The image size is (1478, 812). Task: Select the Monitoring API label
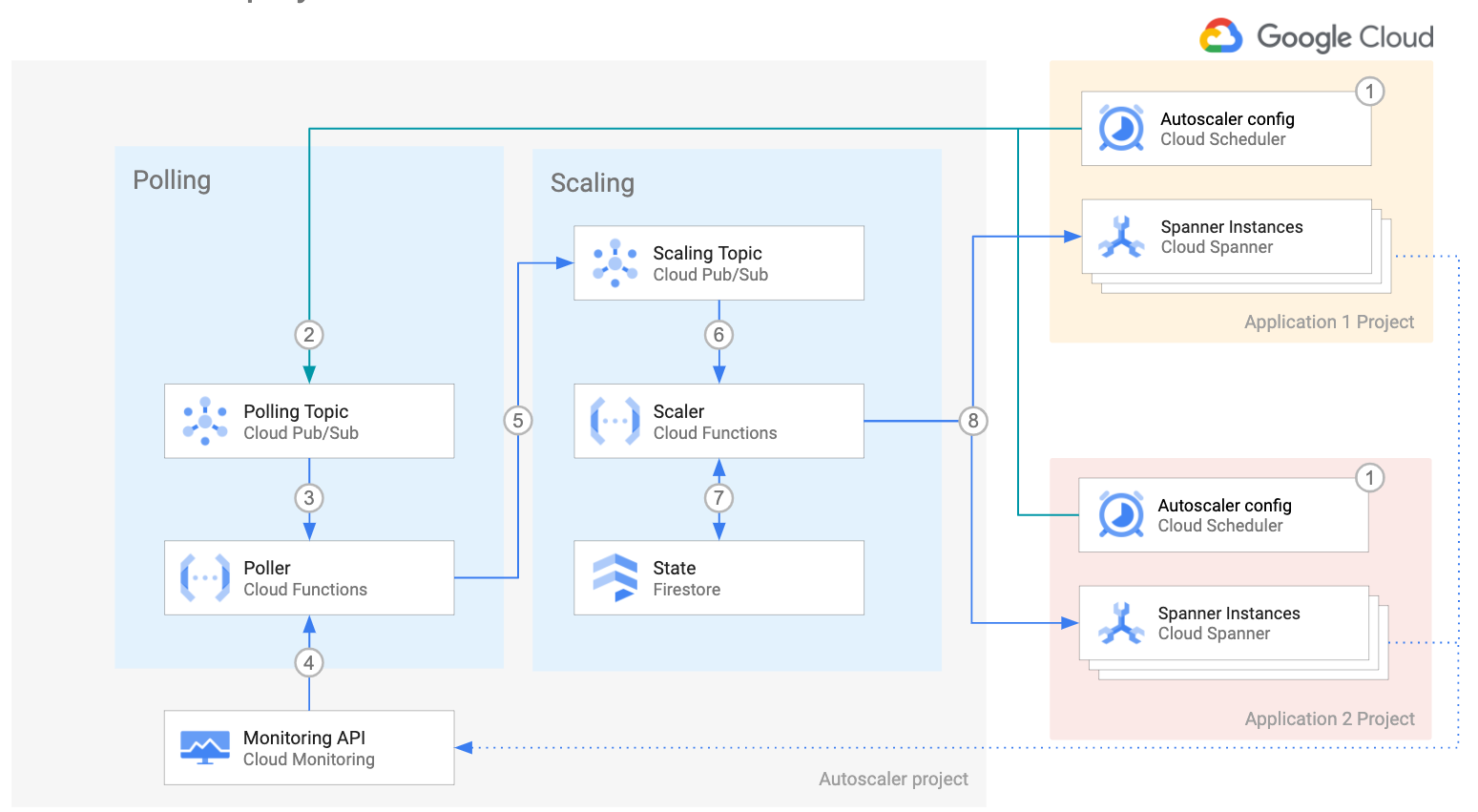304,738
